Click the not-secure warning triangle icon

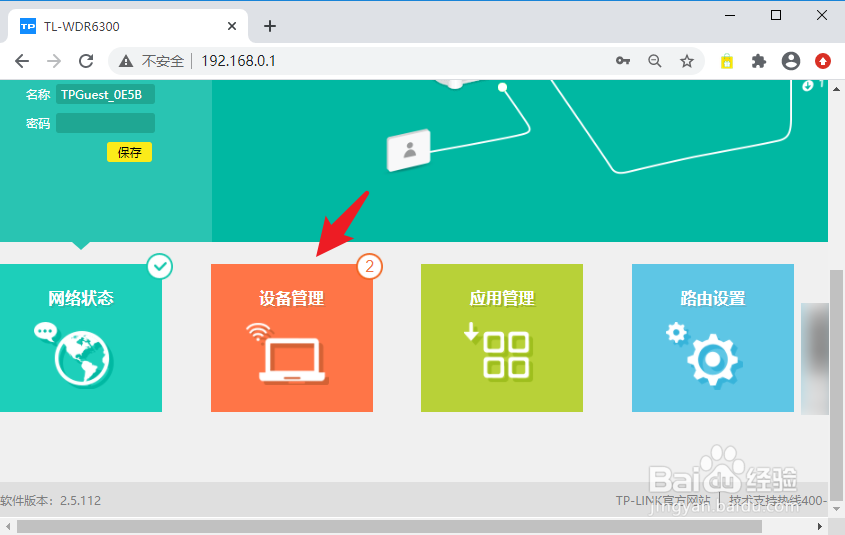pos(126,61)
